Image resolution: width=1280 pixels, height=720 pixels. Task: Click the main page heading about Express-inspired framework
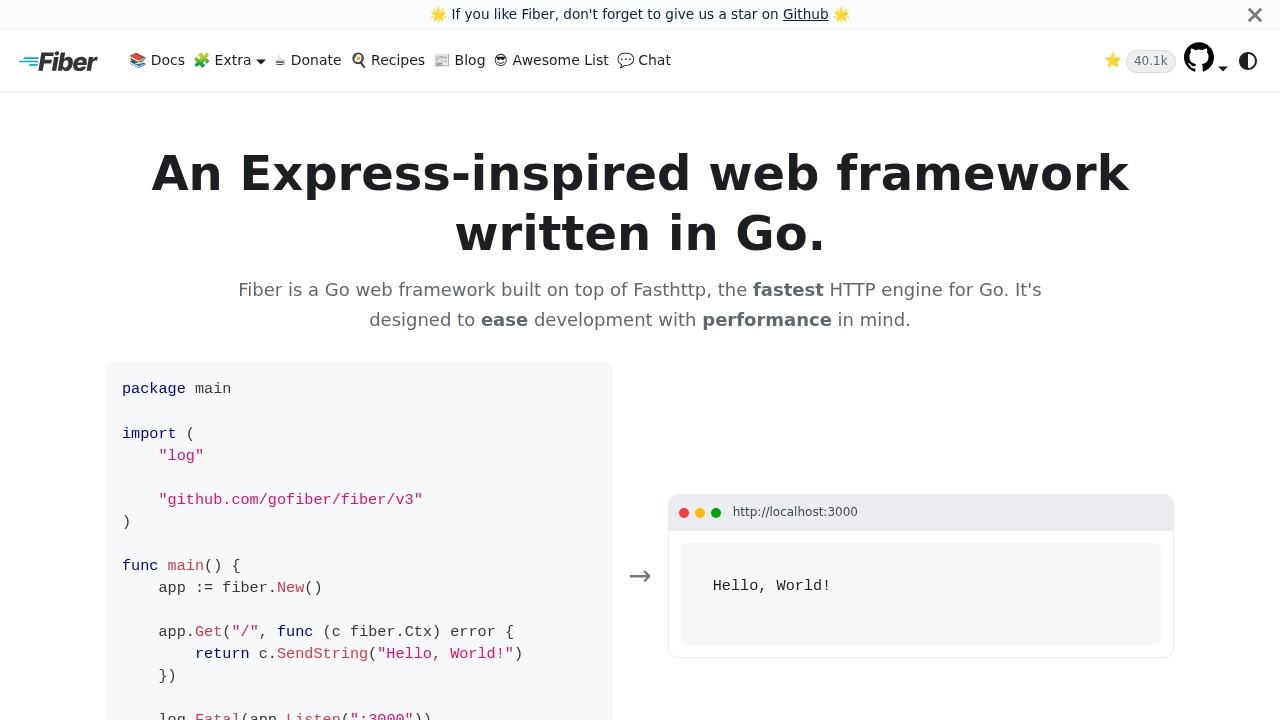640,203
